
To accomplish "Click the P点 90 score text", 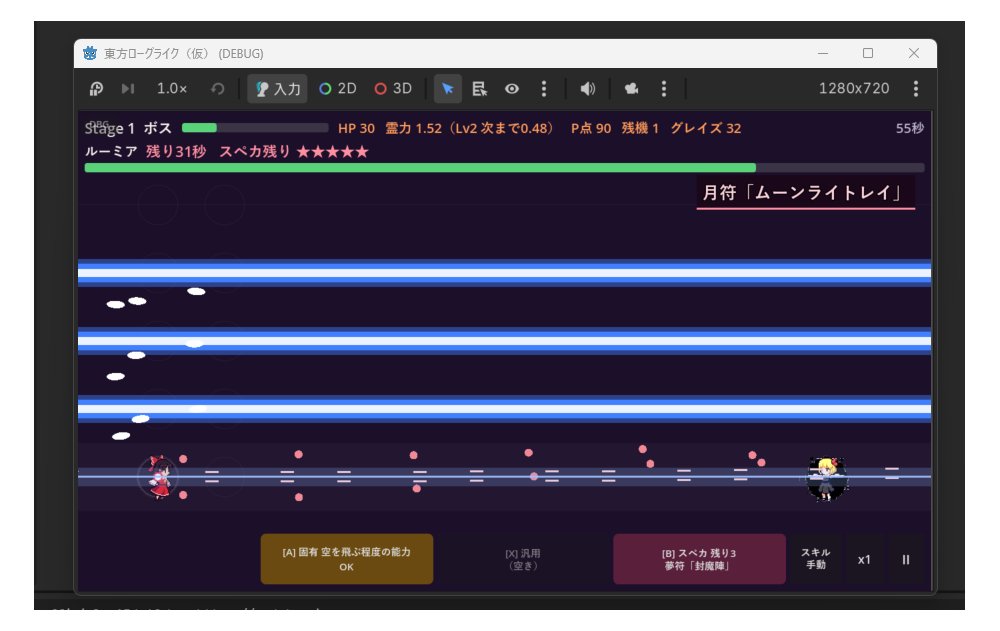I will [x=591, y=128].
